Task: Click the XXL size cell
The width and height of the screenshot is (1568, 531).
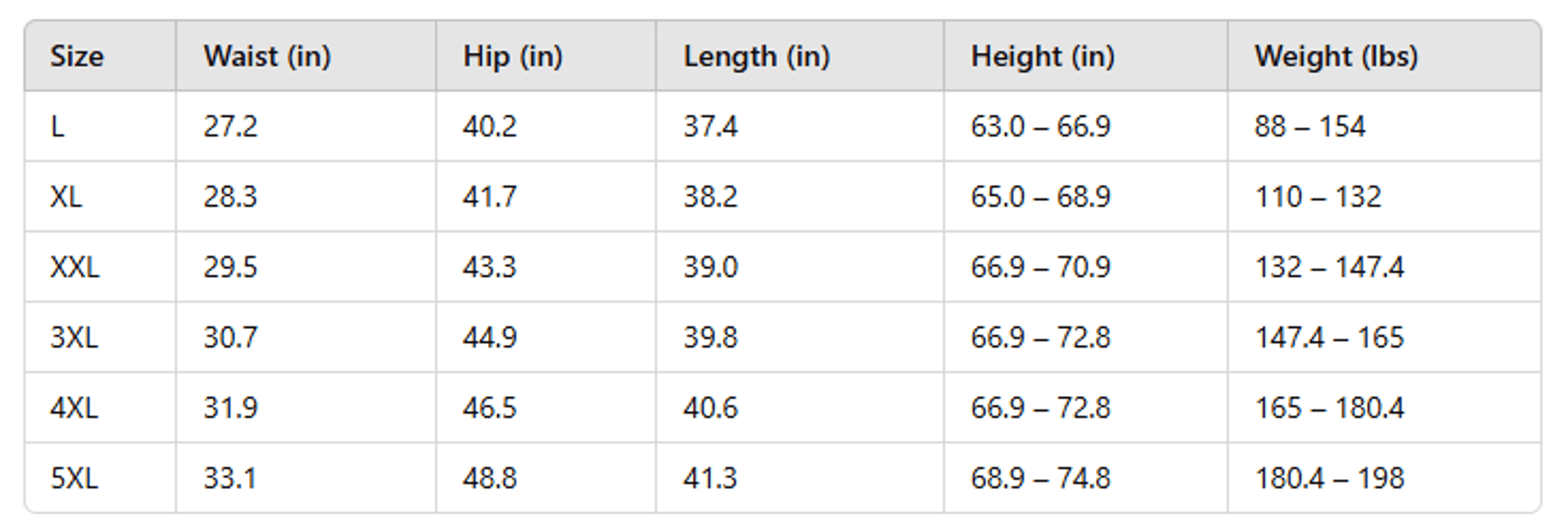Action: pyautogui.click(x=100, y=267)
